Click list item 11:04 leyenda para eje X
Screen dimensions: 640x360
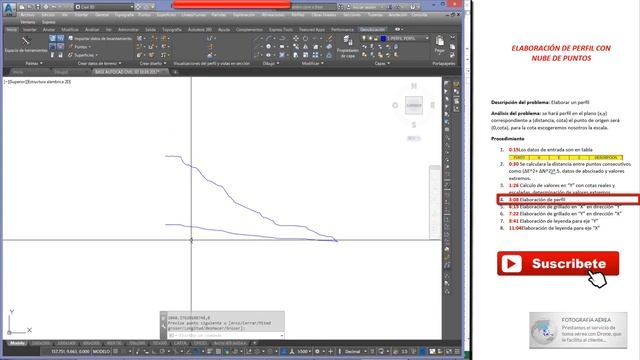(x=554, y=228)
